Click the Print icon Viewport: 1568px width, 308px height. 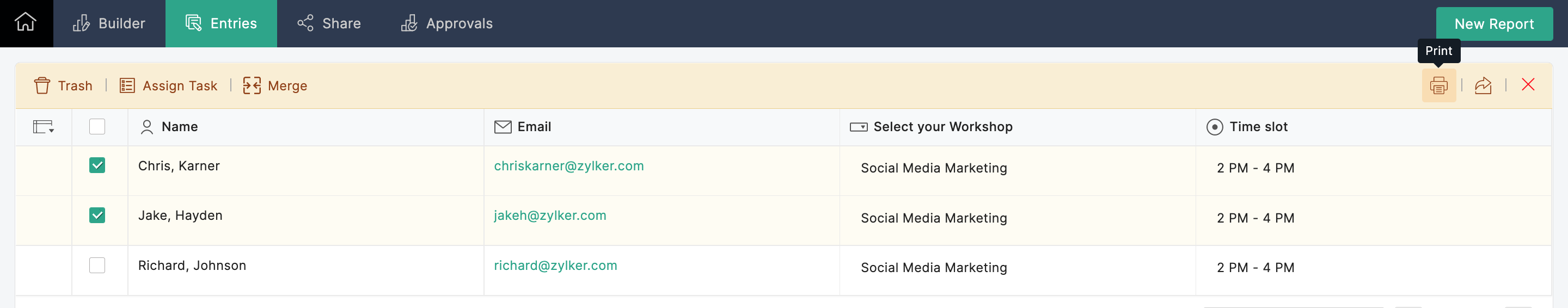click(x=1438, y=85)
